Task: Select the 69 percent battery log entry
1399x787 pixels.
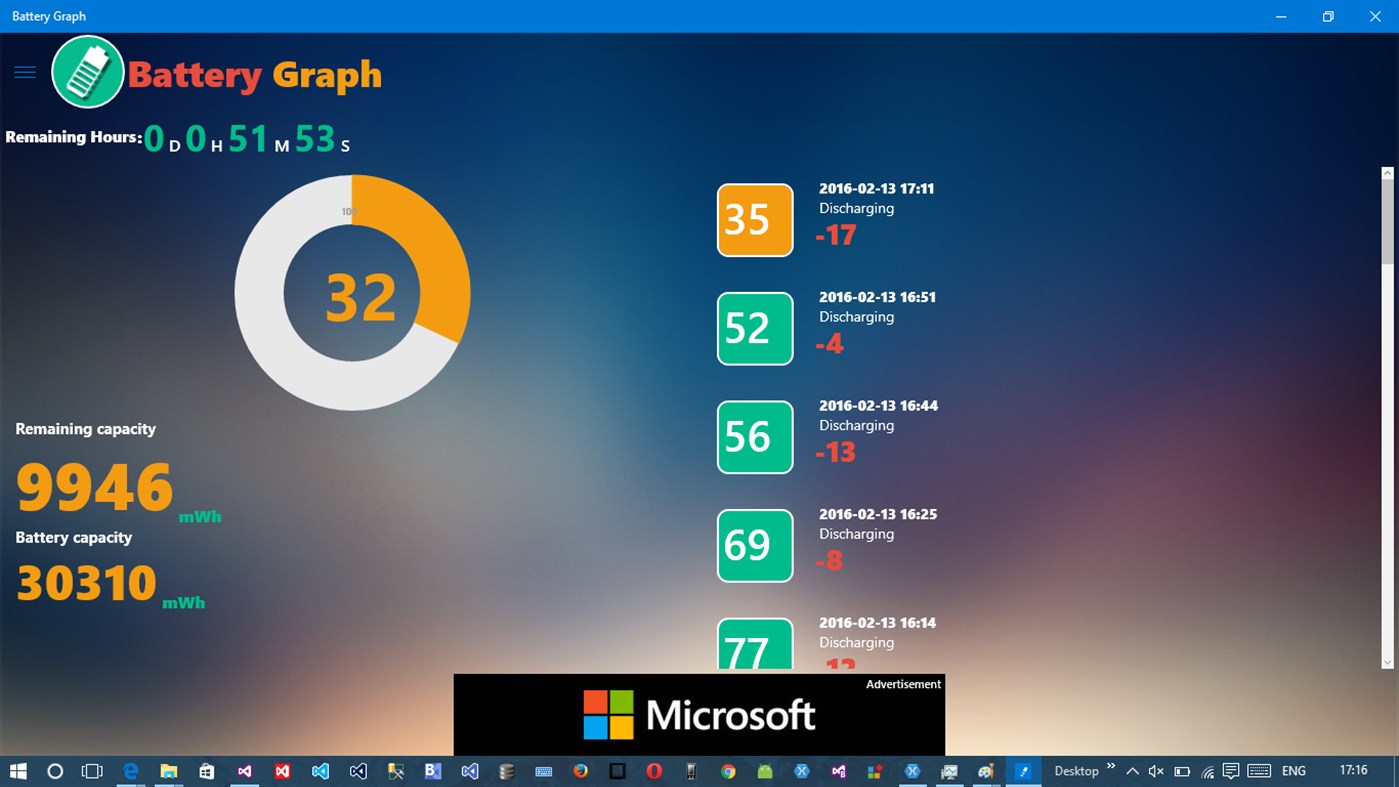Action: 755,546
